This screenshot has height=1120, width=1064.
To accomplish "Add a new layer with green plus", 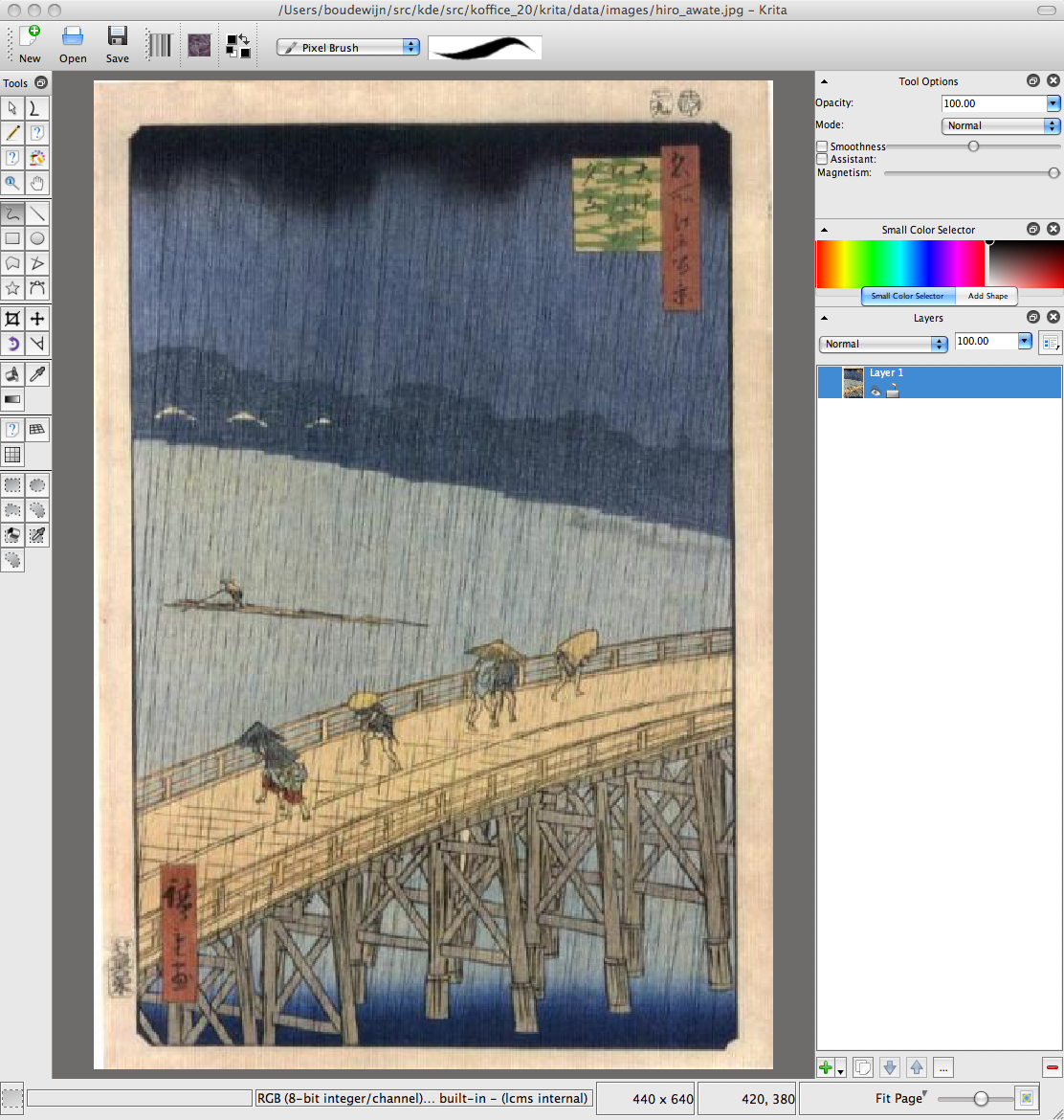I will [x=826, y=1068].
